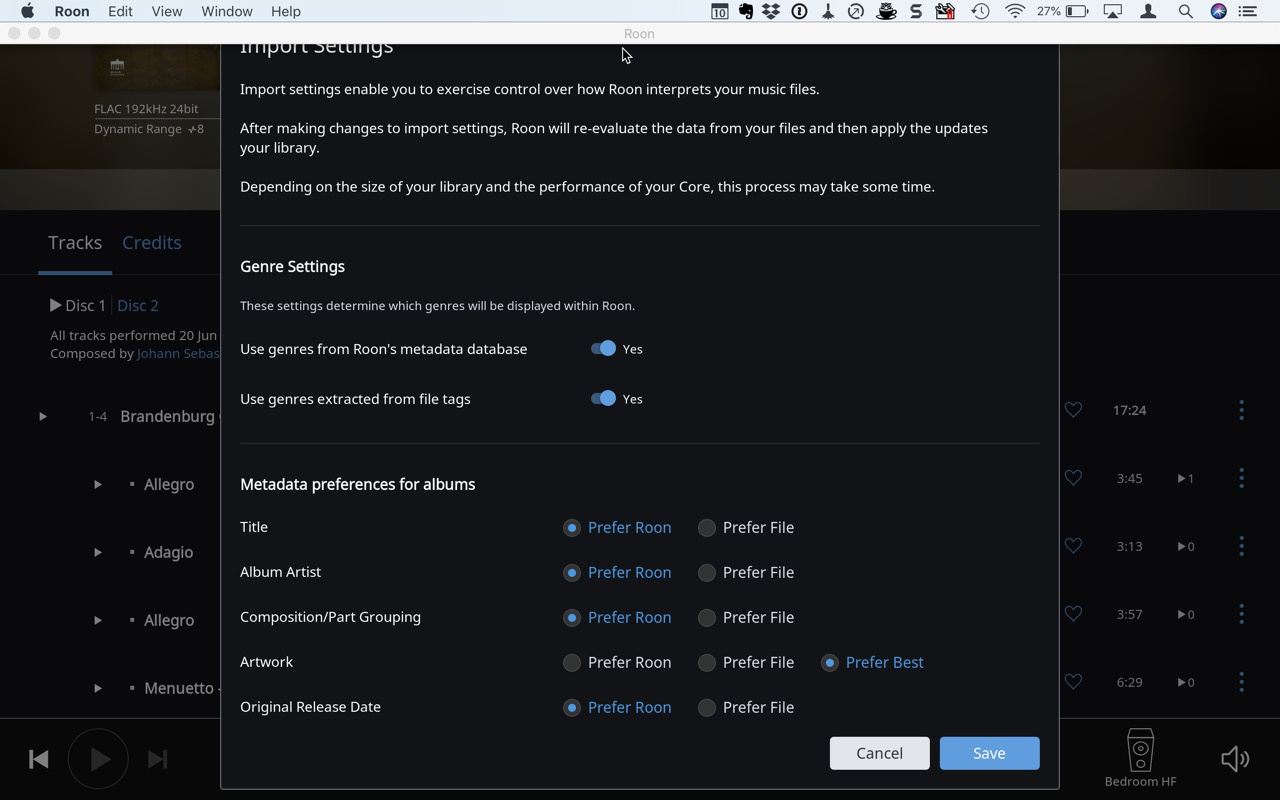Select Prefer File for Original Release Date

(x=746, y=708)
